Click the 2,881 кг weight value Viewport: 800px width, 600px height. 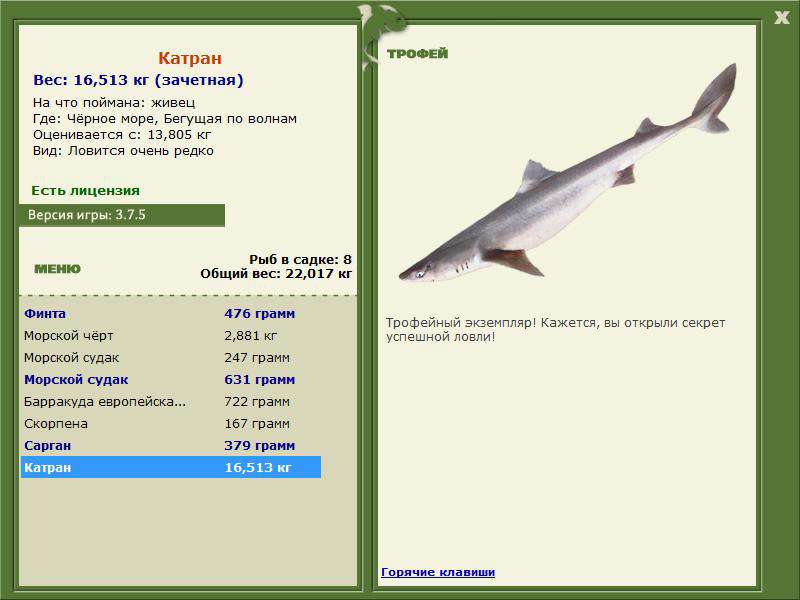click(x=251, y=335)
